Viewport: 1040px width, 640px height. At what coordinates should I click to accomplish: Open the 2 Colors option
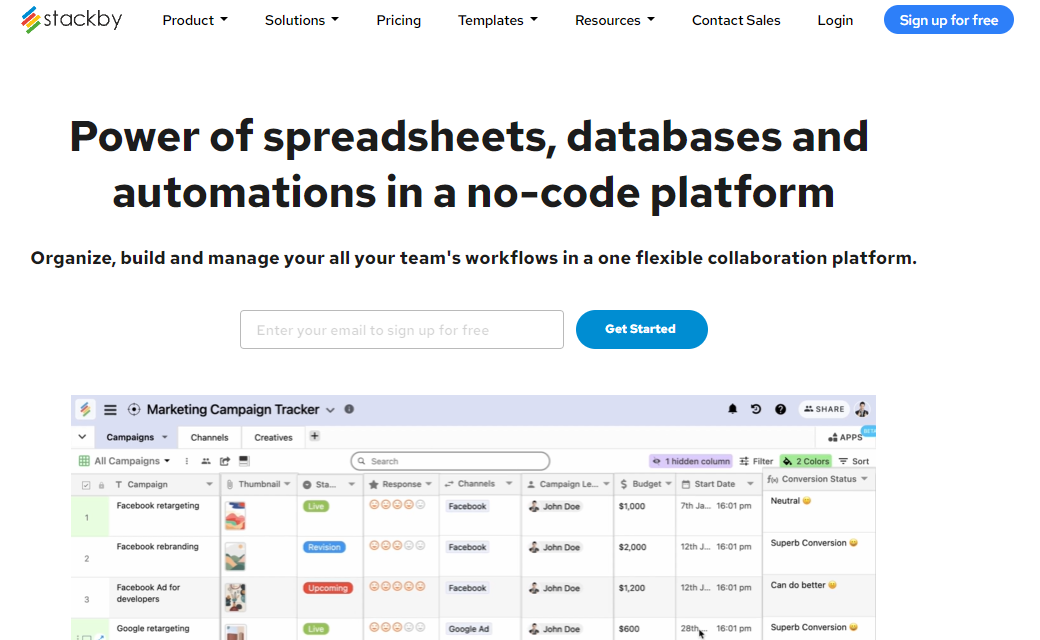point(806,461)
